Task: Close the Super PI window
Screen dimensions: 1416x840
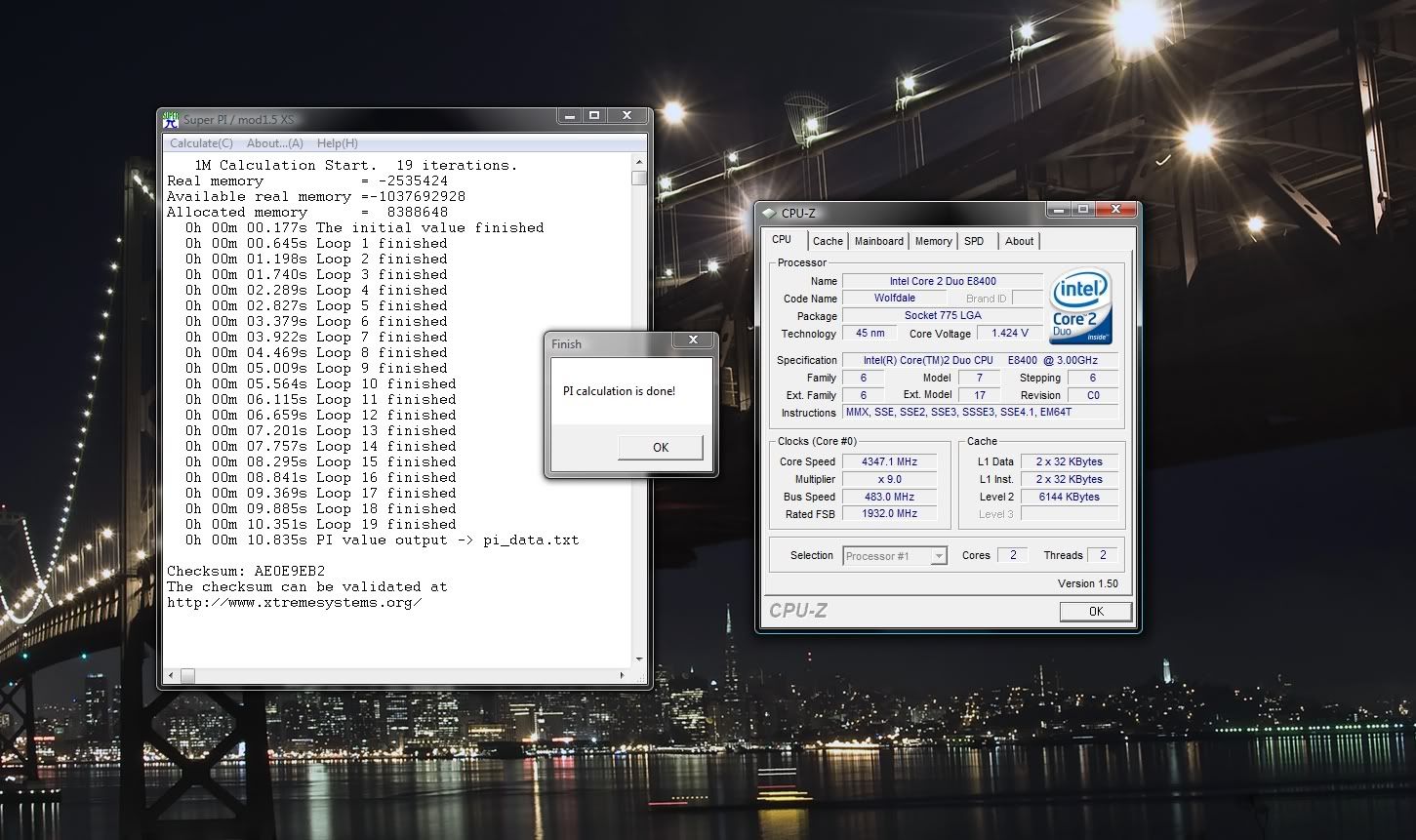Action: point(628,116)
